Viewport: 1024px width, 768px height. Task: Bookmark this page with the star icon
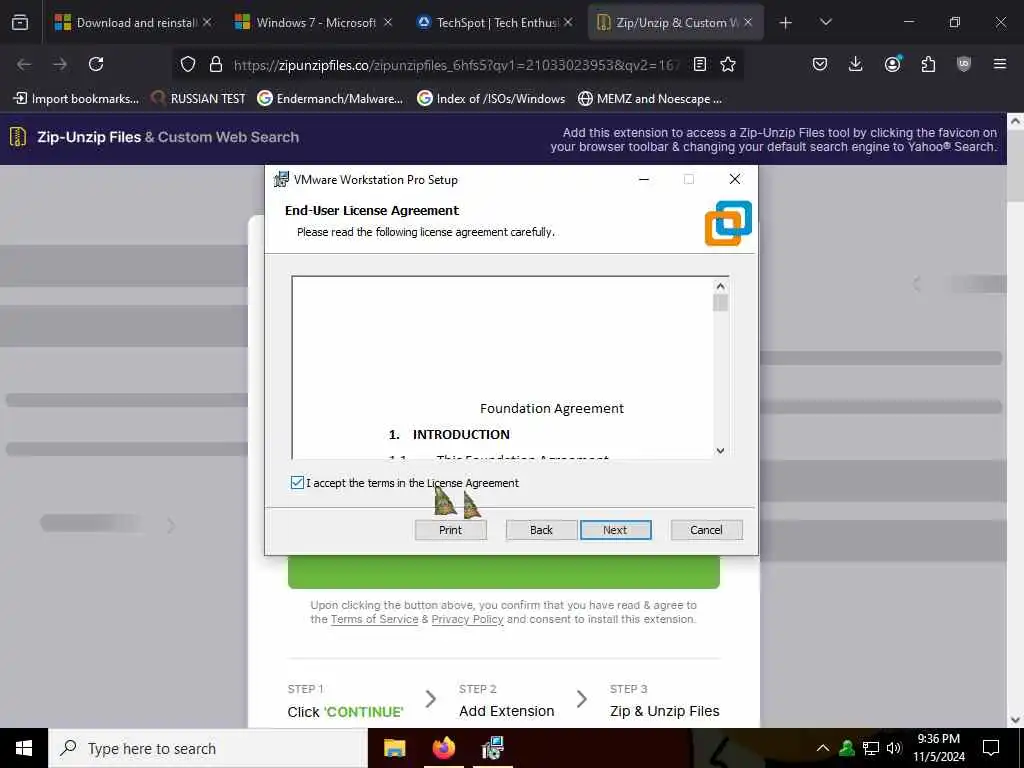point(728,64)
